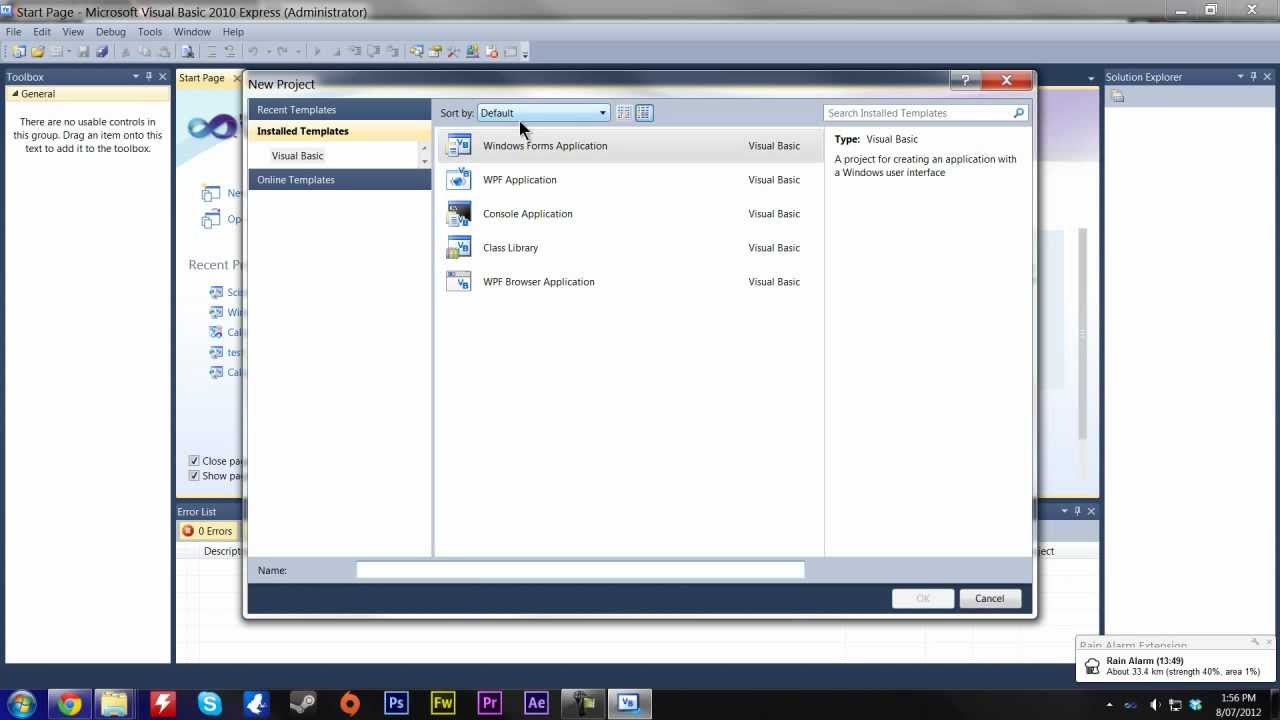Click the Start Debugging play icon

317,52
